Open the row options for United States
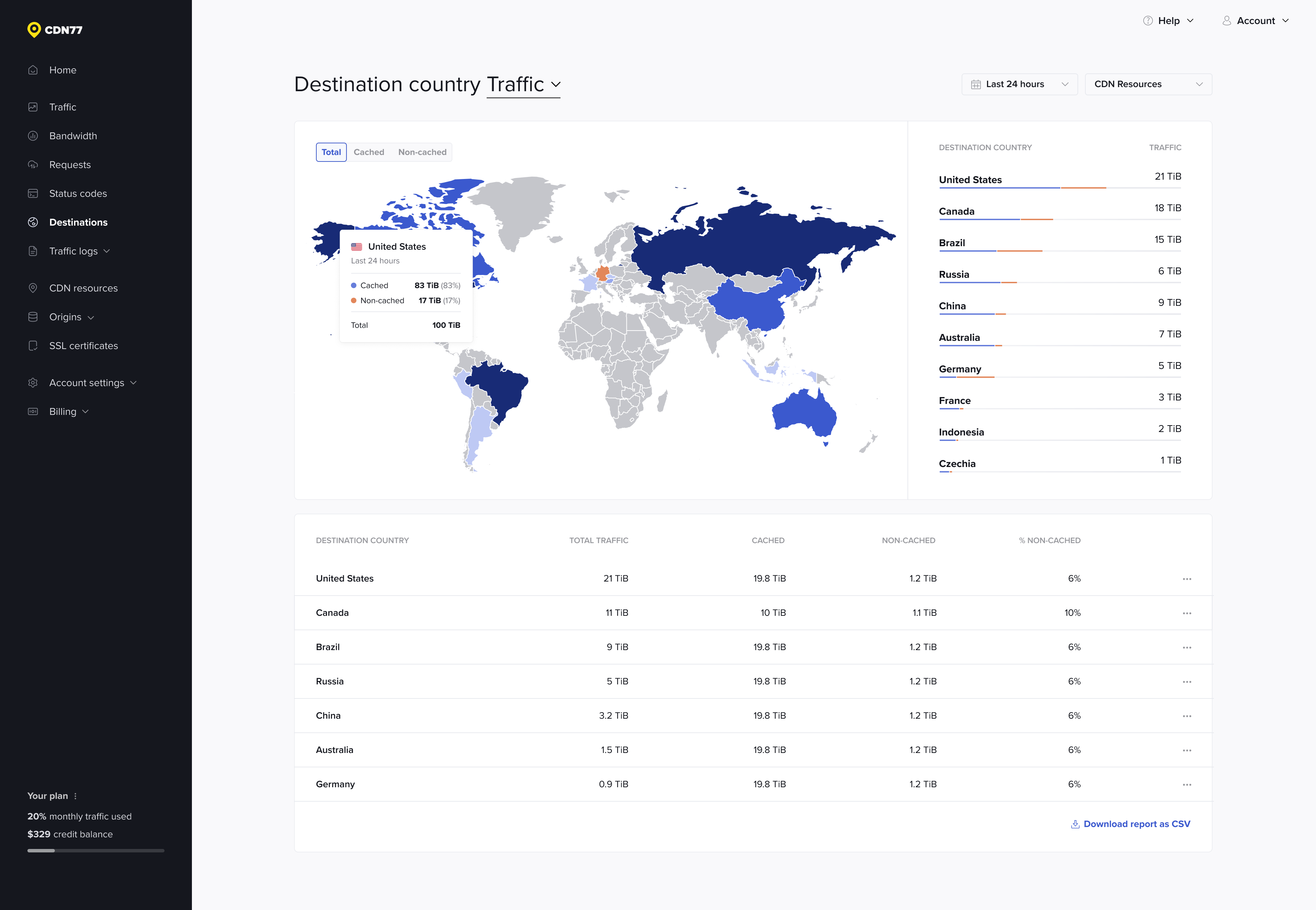This screenshot has width=1316, height=910. point(1187,578)
